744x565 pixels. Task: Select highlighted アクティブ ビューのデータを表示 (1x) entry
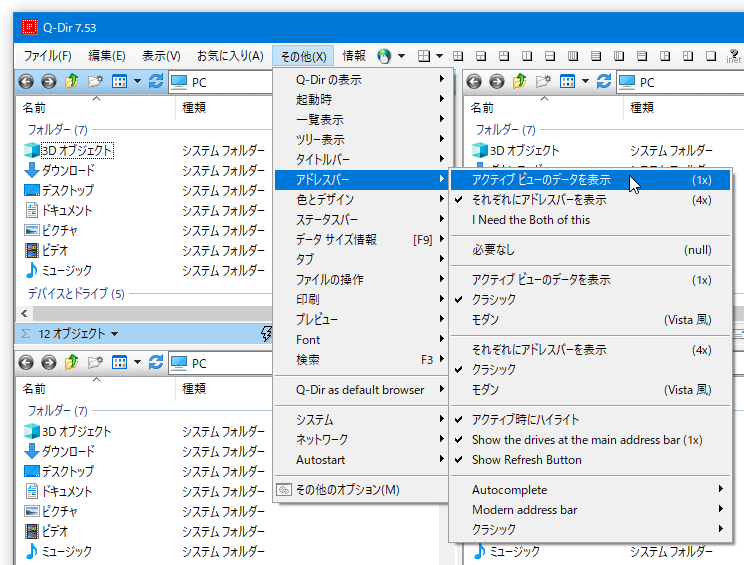pos(590,180)
